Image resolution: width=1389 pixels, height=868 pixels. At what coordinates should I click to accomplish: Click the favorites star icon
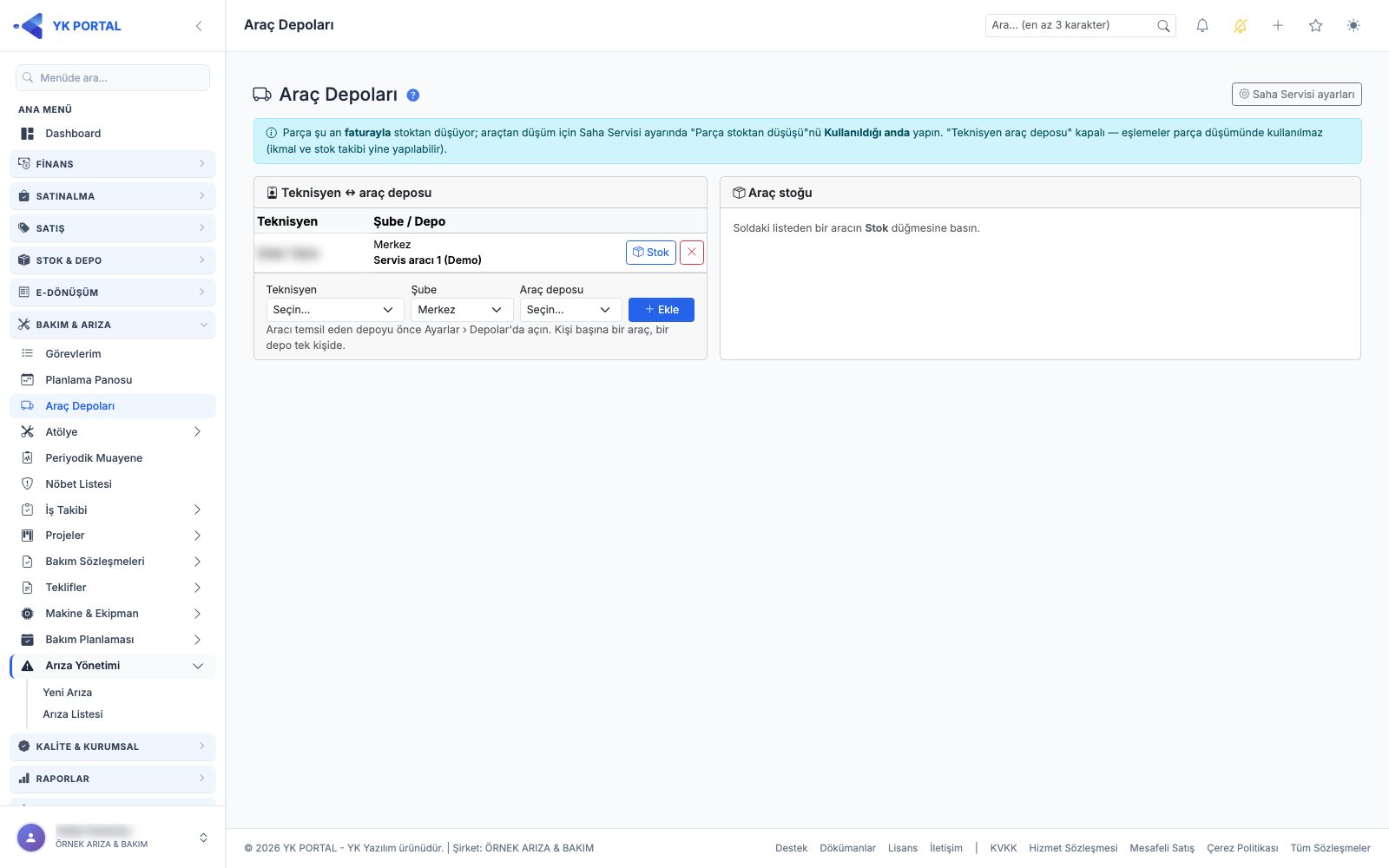click(x=1316, y=26)
